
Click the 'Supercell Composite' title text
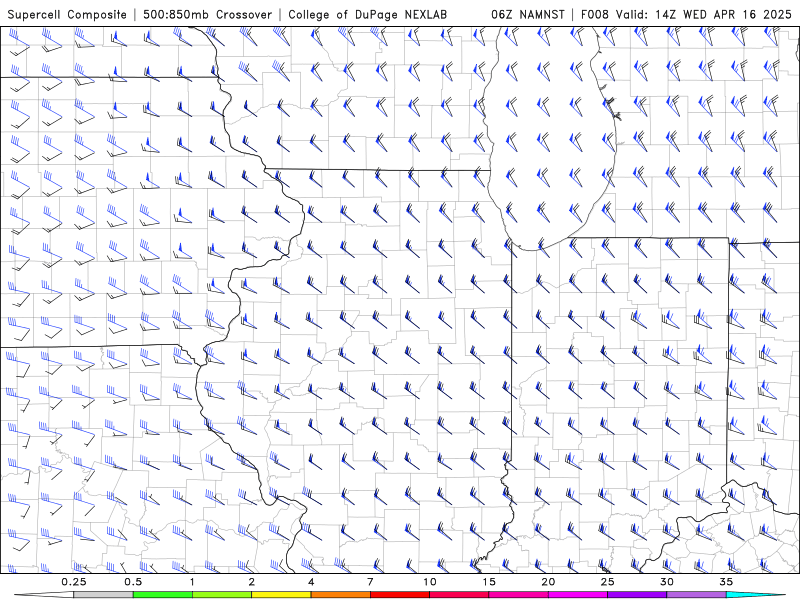coord(67,14)
